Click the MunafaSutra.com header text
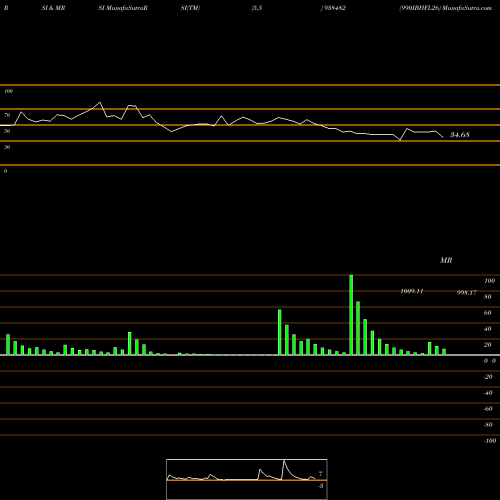 [x=467, y=8]
